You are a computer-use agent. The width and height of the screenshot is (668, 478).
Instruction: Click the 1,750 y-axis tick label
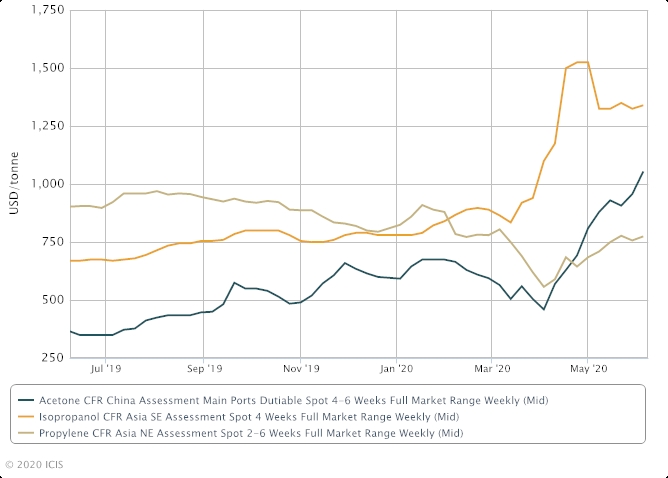tap(48, 11)
